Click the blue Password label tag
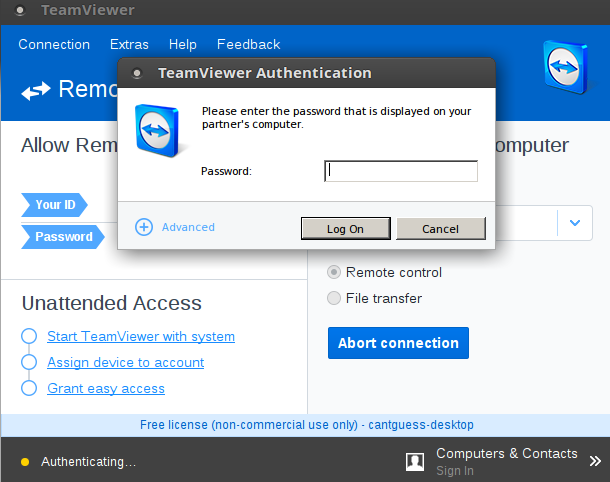This screenshot has height=482, width=610. tap(63, 237)
